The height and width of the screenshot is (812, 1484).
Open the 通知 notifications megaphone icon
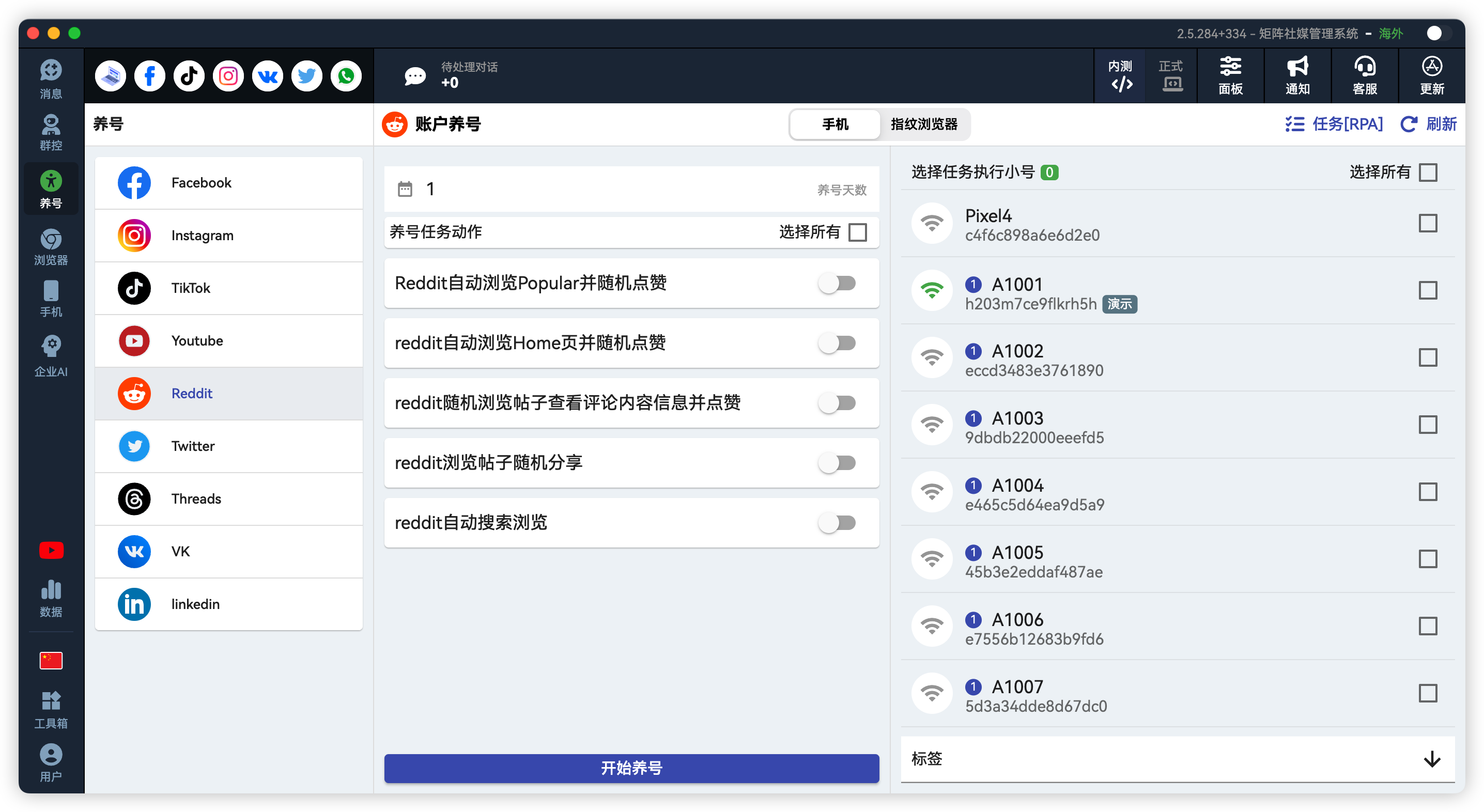pyautogui.click(x=1297, y=75)
